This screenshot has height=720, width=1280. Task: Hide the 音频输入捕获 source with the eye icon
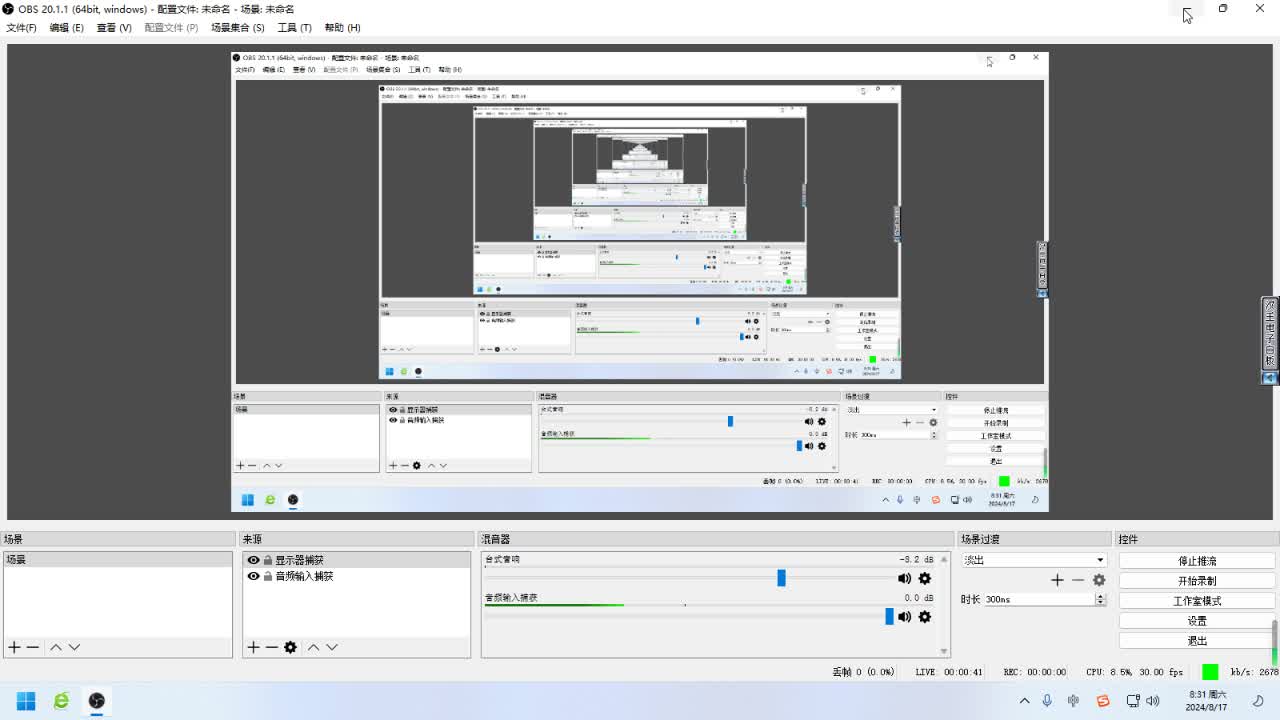[253, 576]
